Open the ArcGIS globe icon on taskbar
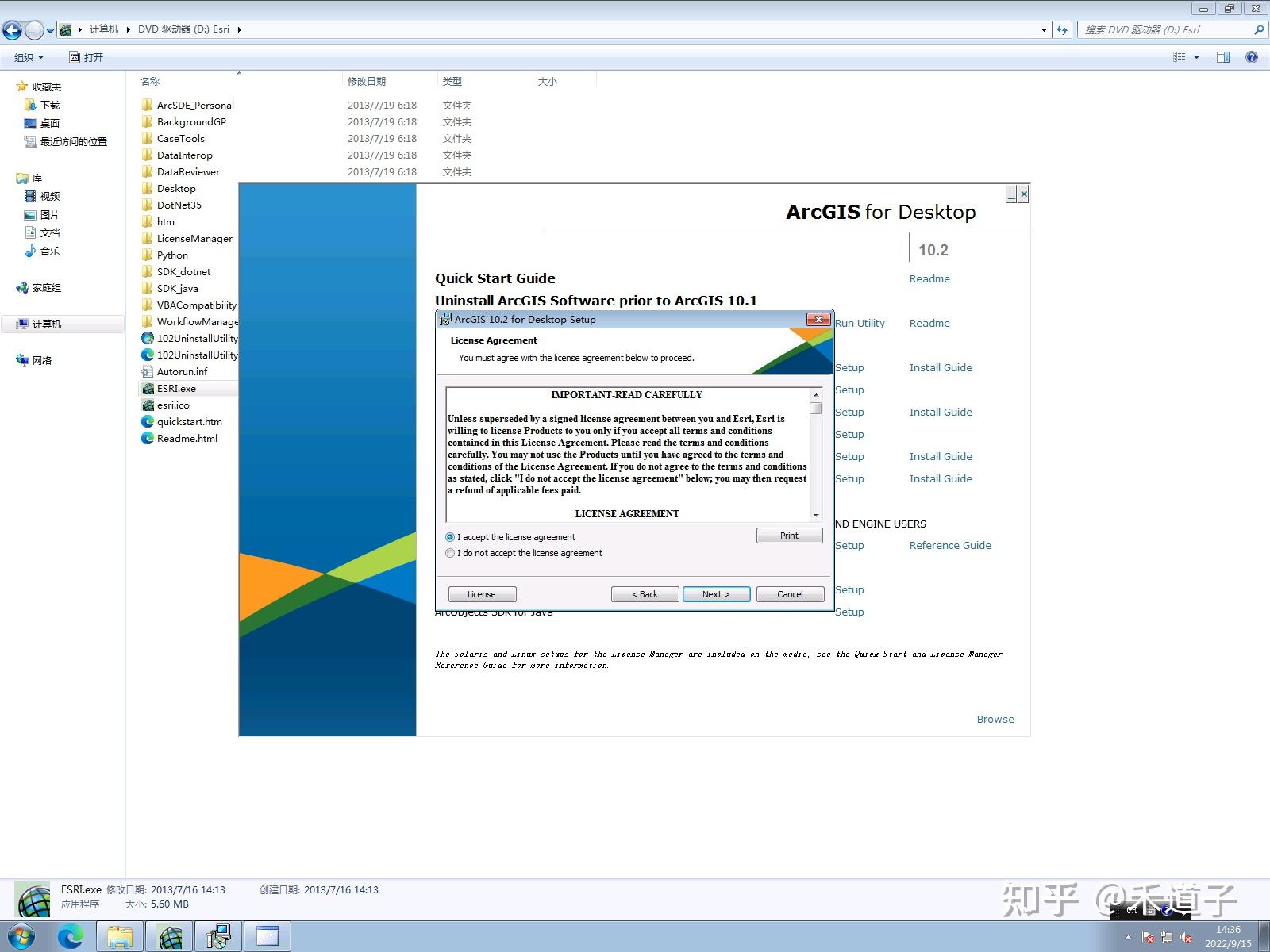The image size is (1270, 952). tap(169, 936)
